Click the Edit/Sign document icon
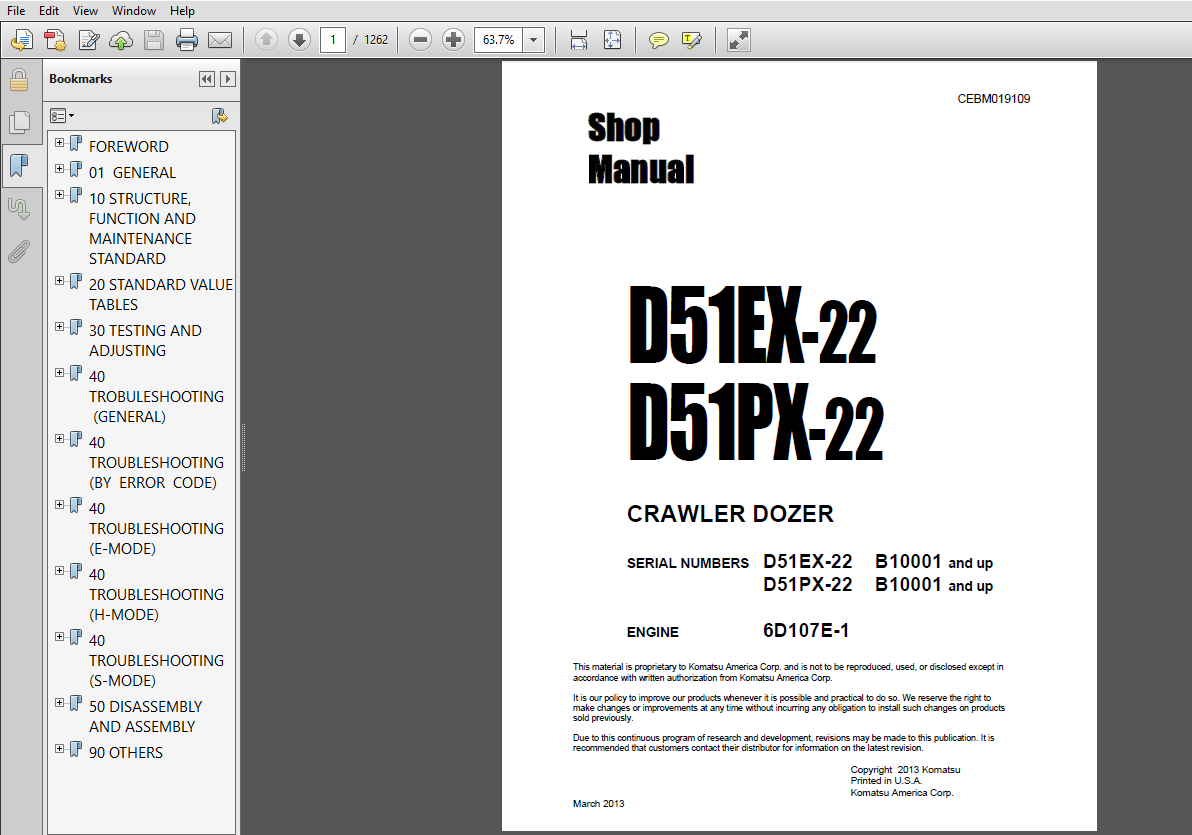 tap(88, 40)
